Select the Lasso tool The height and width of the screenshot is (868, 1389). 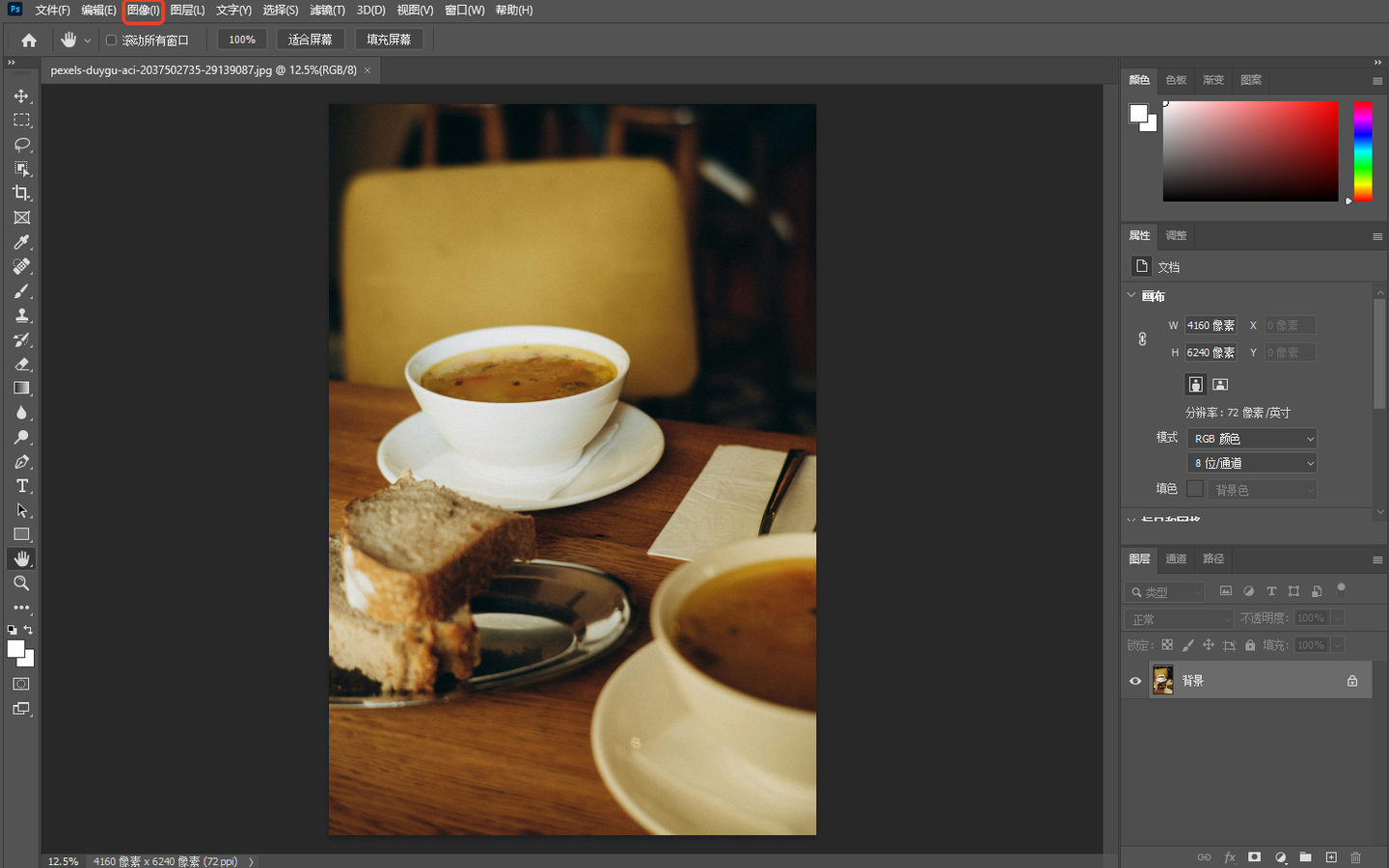point(21,145)
